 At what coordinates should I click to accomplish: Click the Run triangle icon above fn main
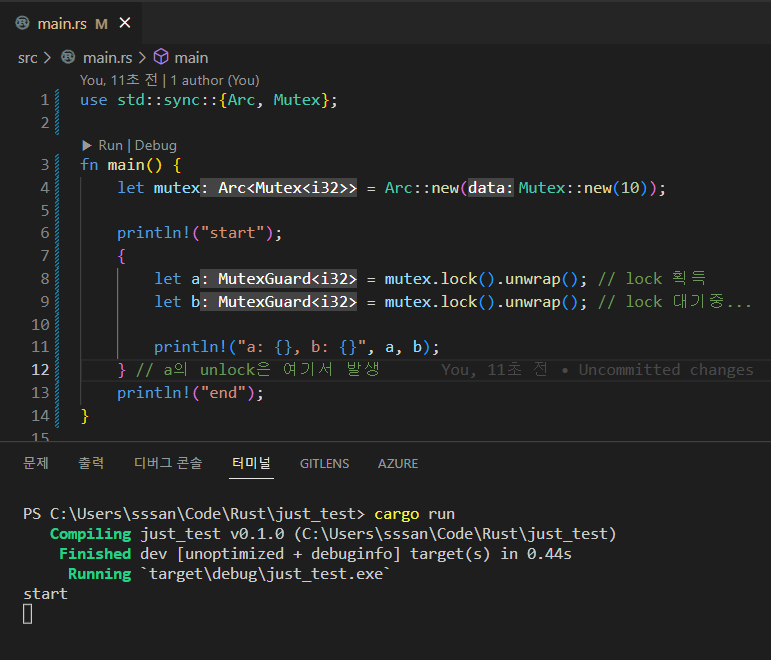[87, 145]
